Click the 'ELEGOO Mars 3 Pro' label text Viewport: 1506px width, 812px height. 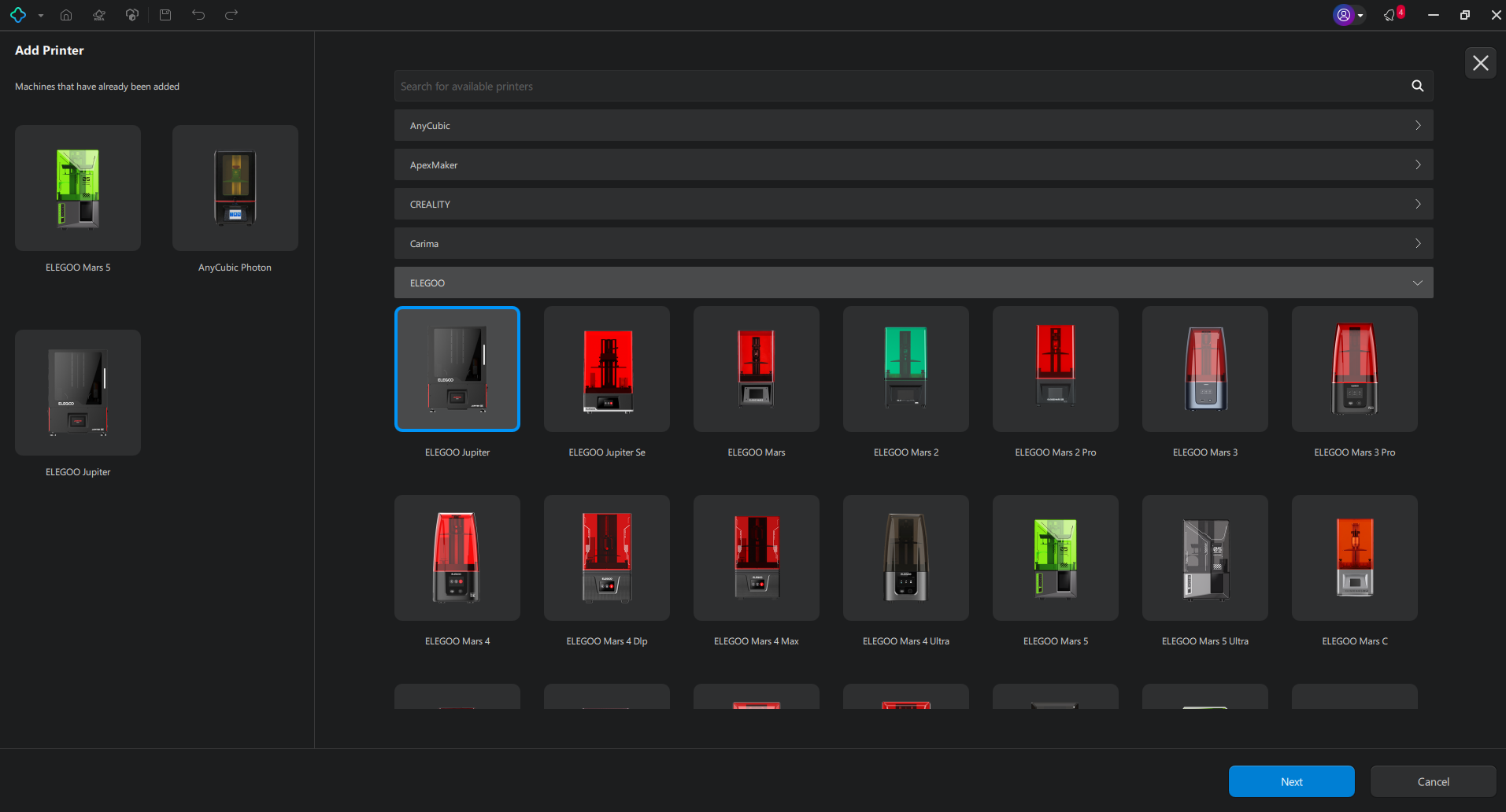[x=1355, y=452]
